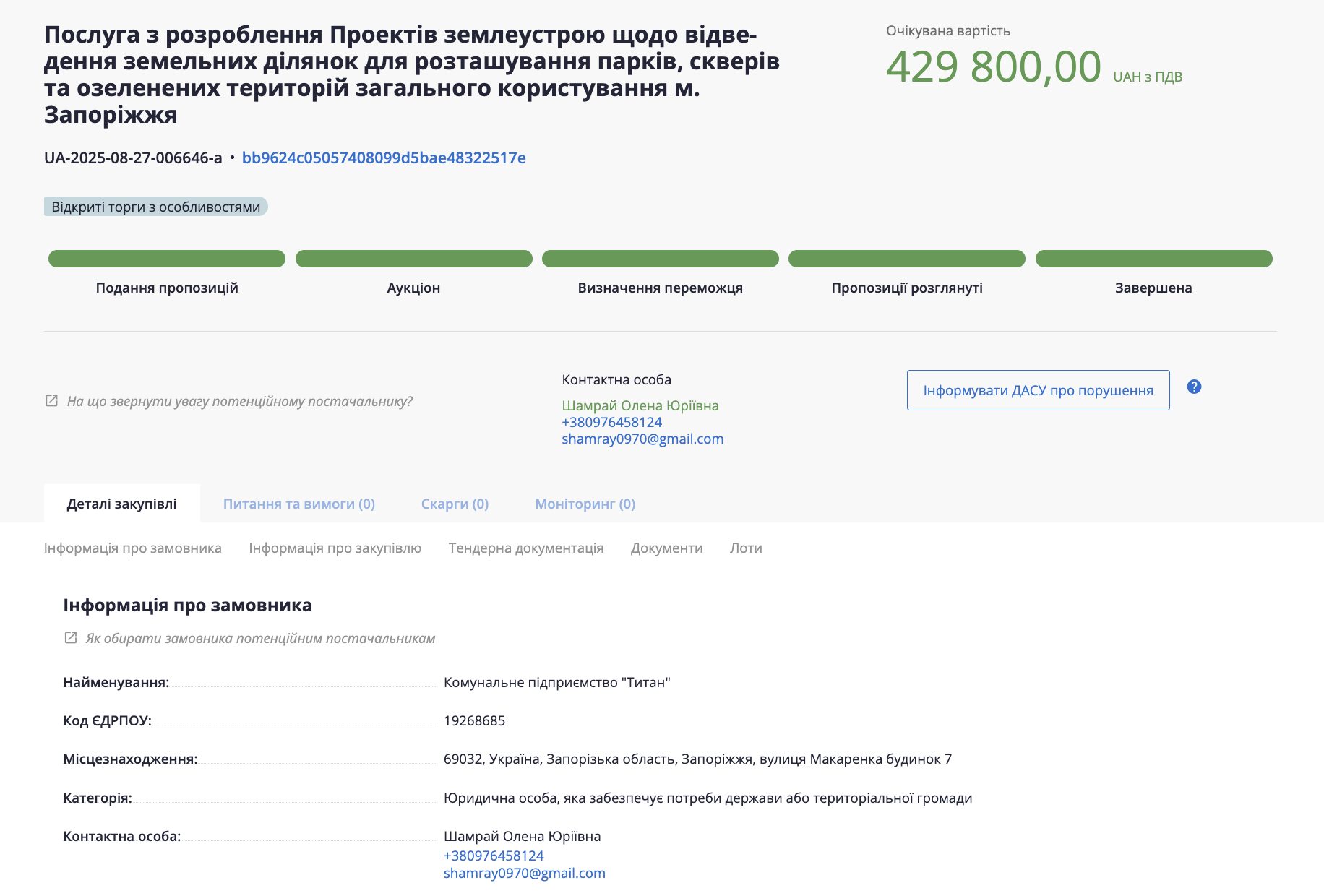Open the "Тендерна документація" section
Screen dimensions: 1324x896
click(x=527, y=548)
